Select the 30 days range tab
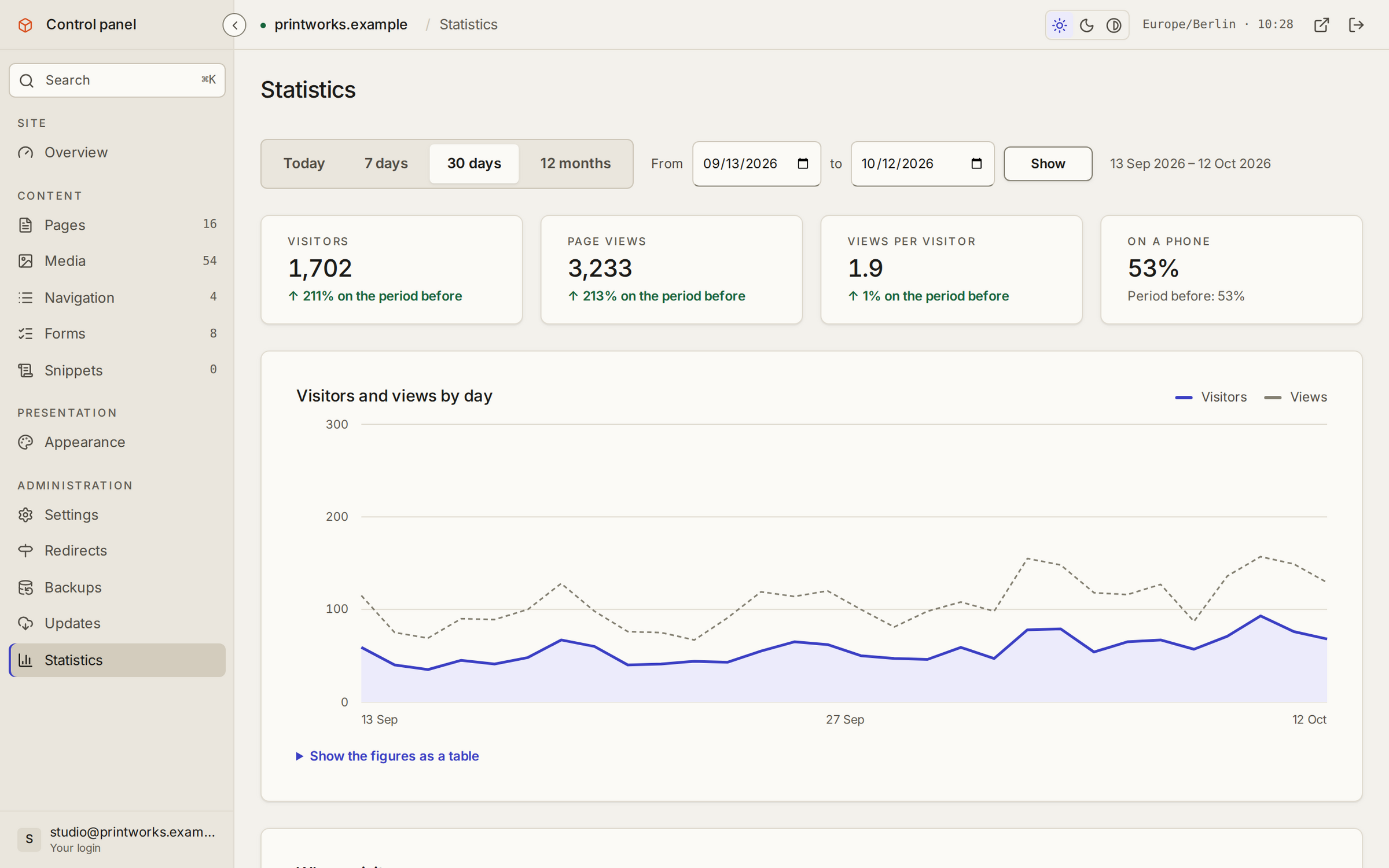1389x868 pixels. coord(474,164)
